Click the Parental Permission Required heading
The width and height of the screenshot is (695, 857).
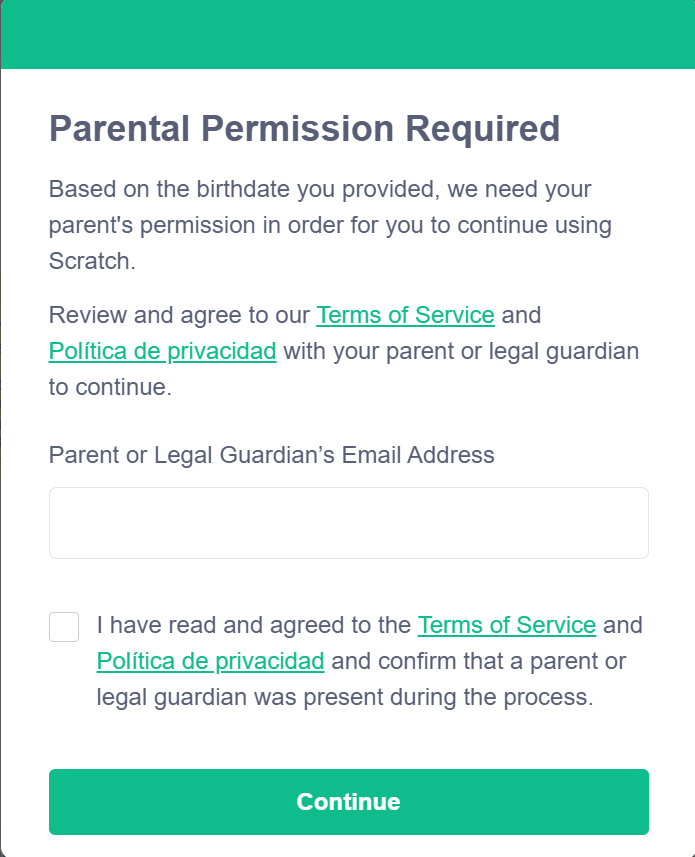pos(304,130)
